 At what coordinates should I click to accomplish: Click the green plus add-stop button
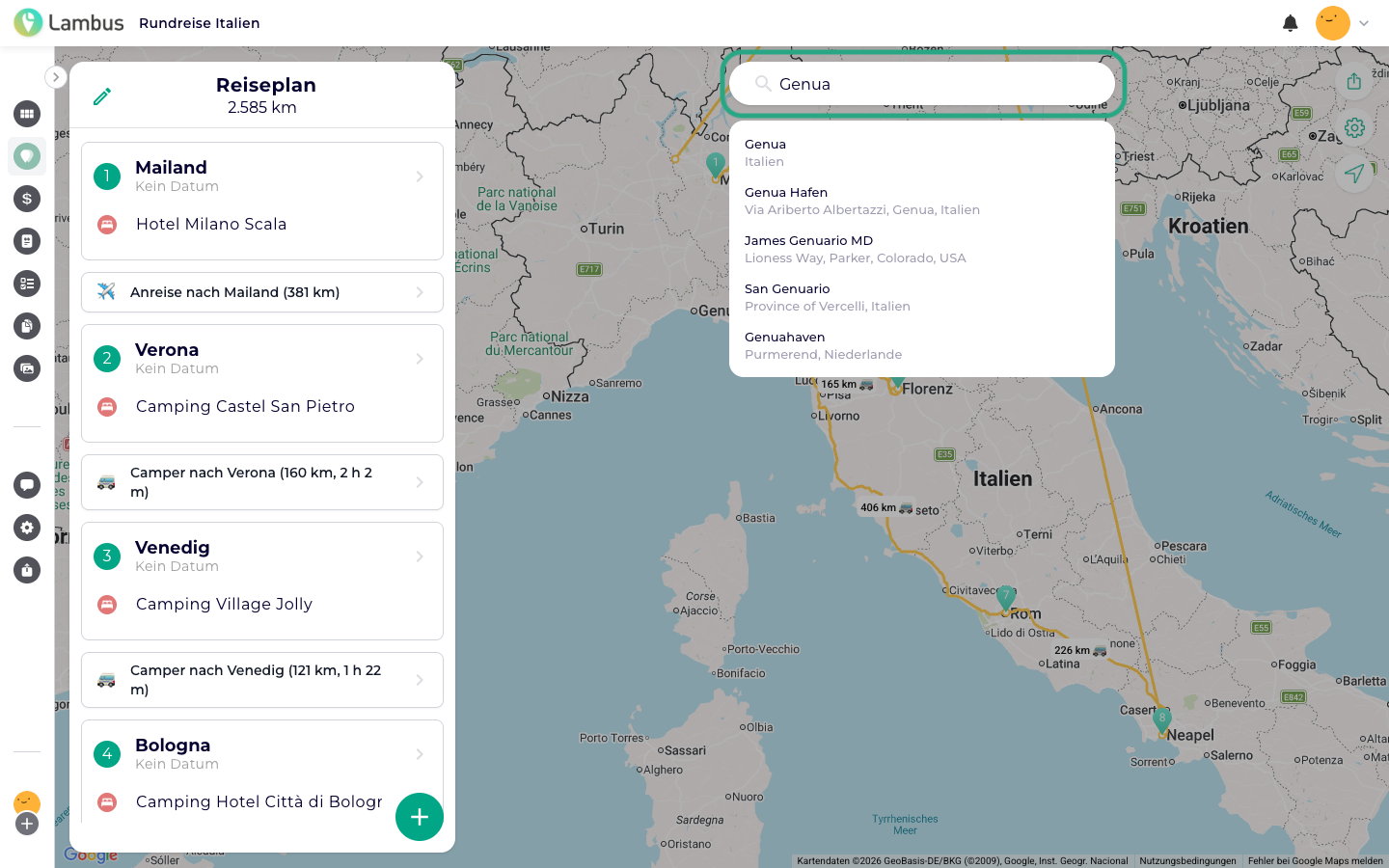[420, 817]
